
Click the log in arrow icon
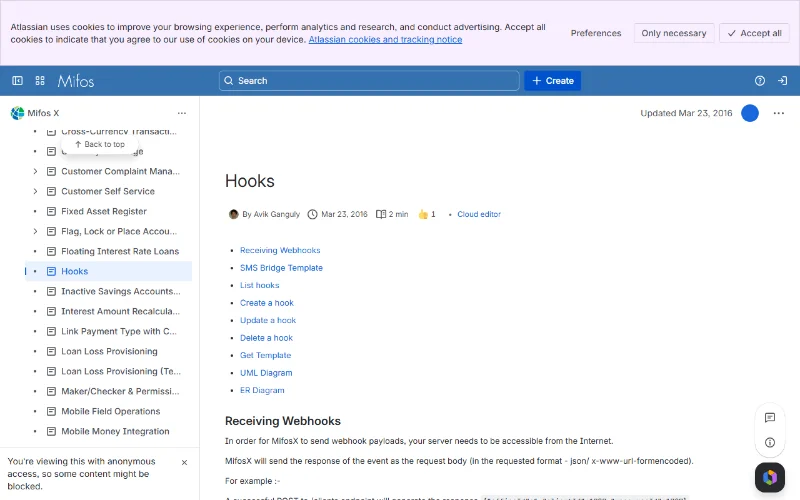point(782,81)
